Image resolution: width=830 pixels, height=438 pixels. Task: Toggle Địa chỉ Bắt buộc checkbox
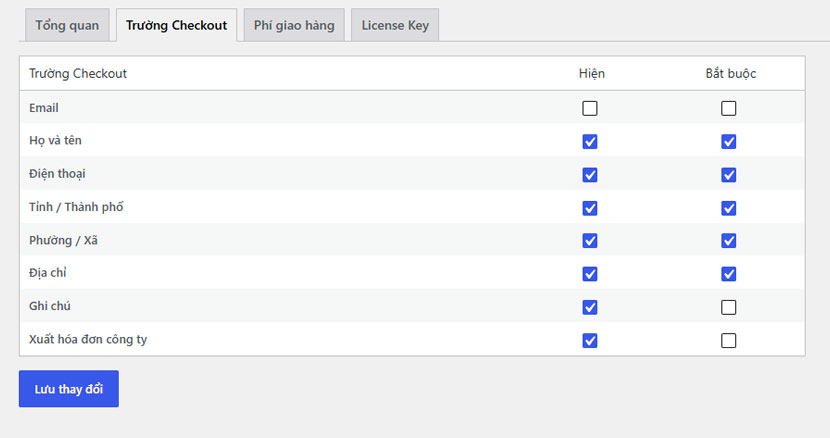(728, 274)
